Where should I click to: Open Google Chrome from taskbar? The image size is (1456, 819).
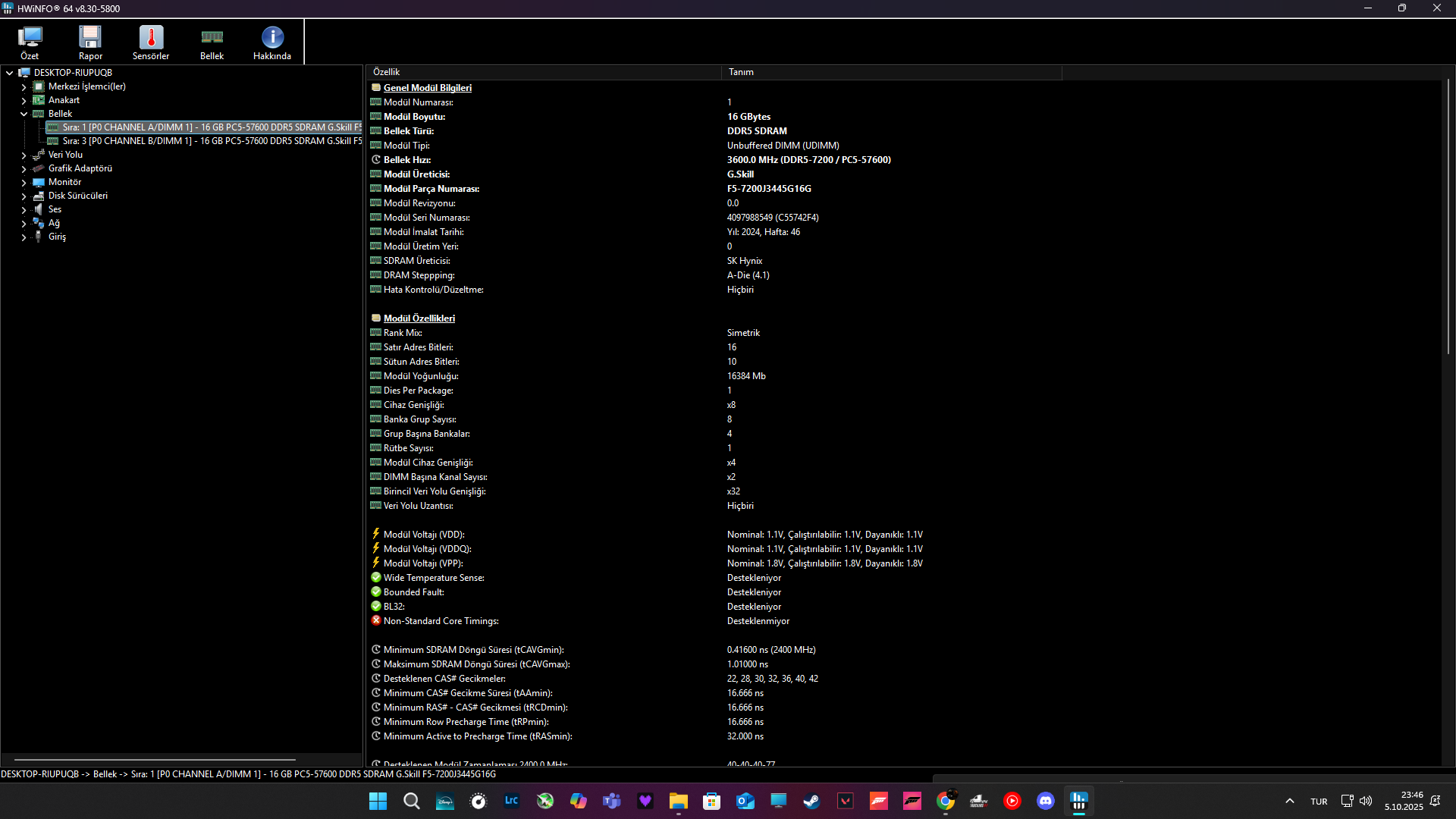tap(946, 801)
